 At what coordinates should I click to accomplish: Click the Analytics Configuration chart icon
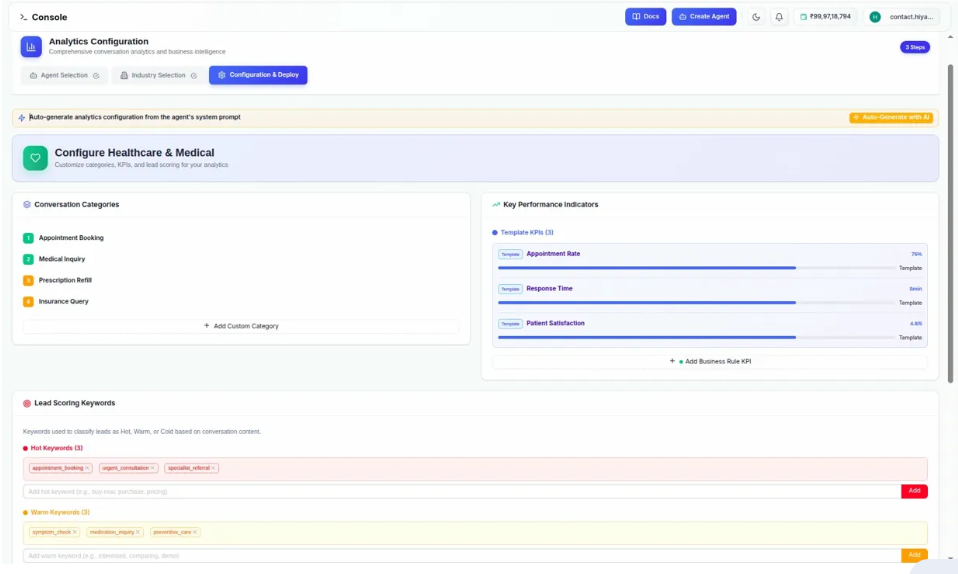(x=31, y=46)
